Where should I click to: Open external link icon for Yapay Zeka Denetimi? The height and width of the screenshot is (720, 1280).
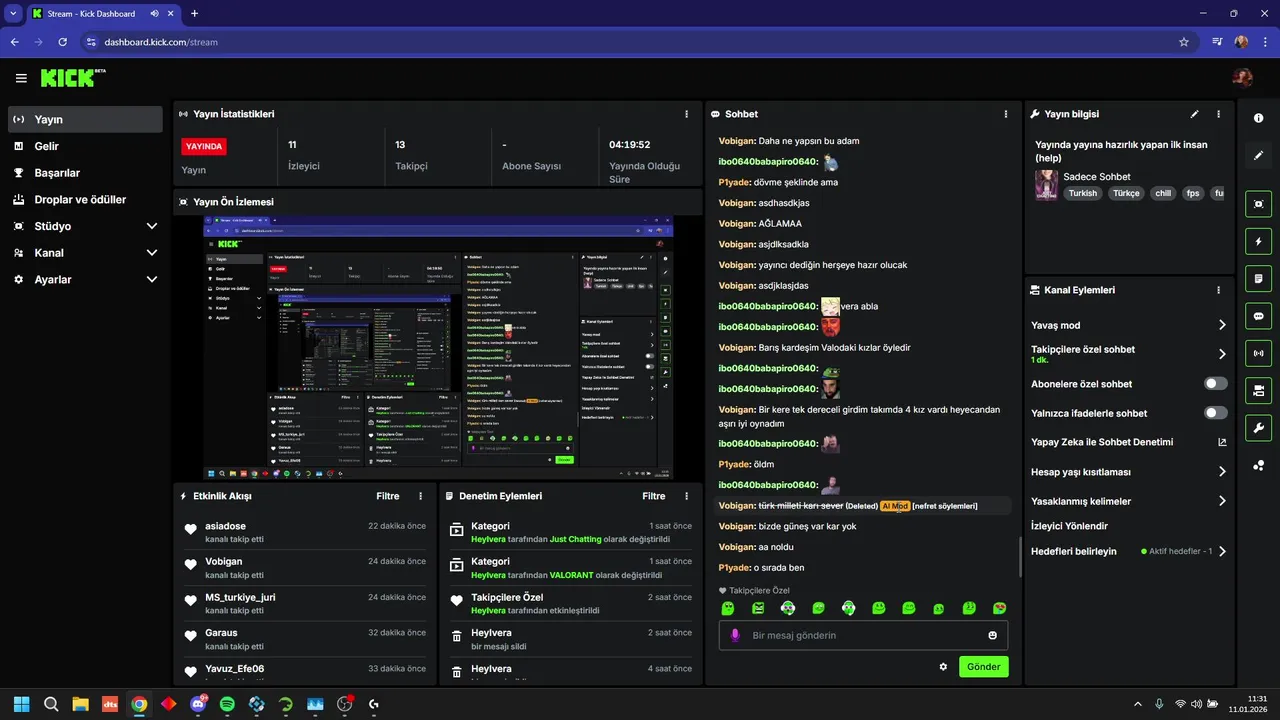pyautogui.click(x=1221, y=442)
